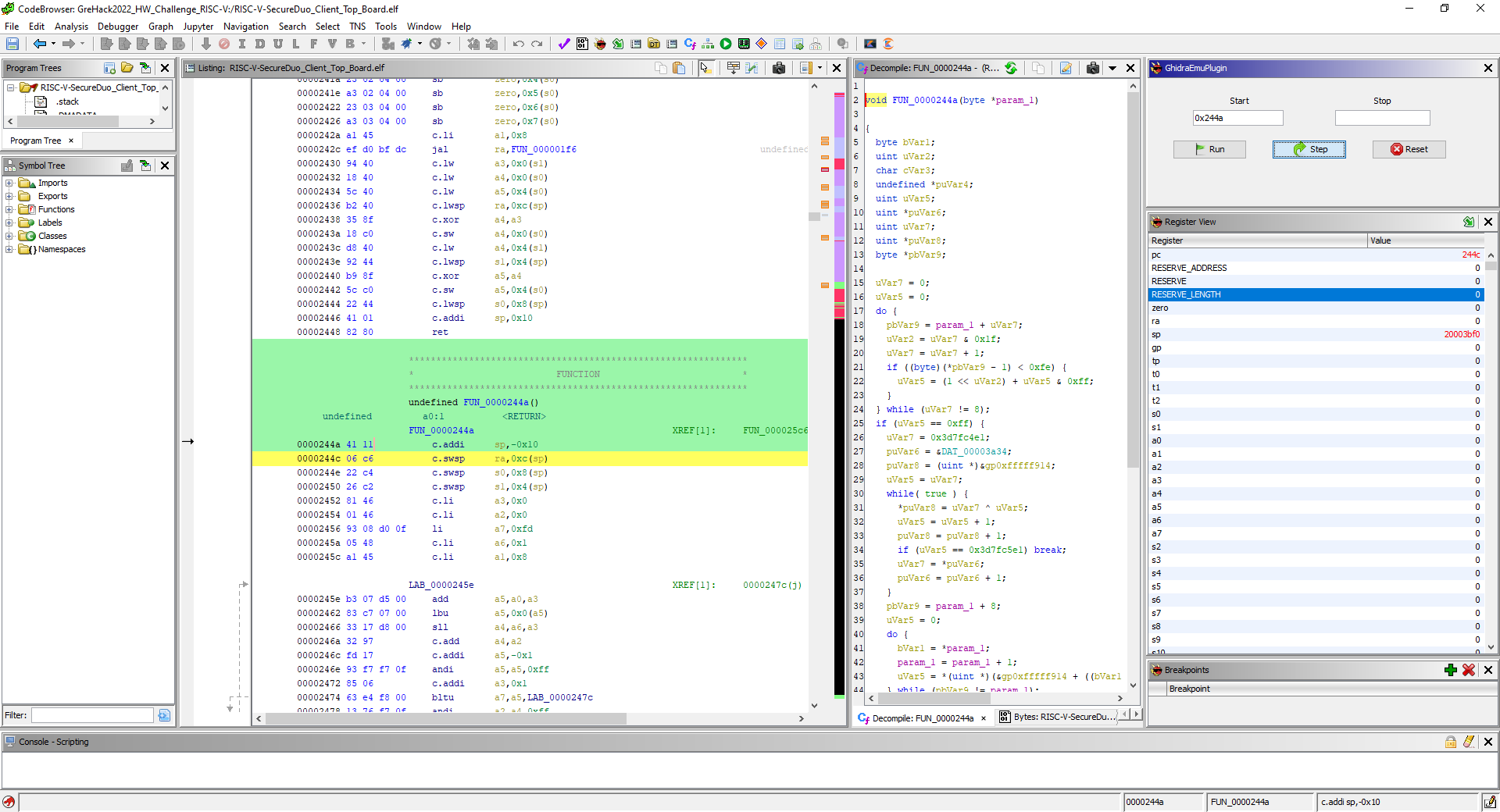The height and width of the screenshot is (812, 1500).
Task: Refresh the Decompile panel with green refresh icon
Action: click(x=1011, y=68)
